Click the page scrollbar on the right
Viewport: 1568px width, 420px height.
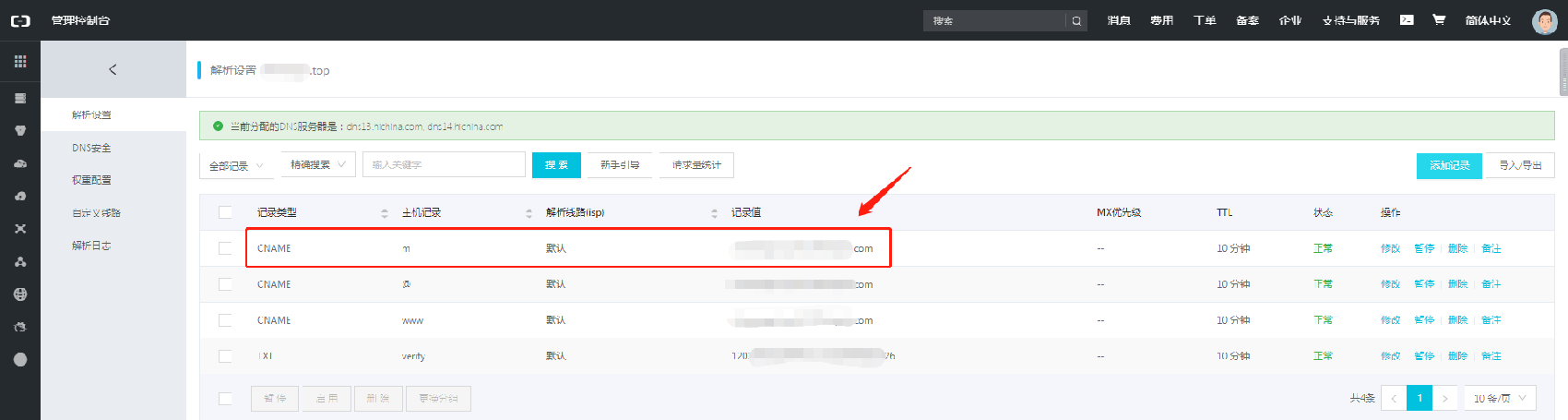tap(1562, 74)
